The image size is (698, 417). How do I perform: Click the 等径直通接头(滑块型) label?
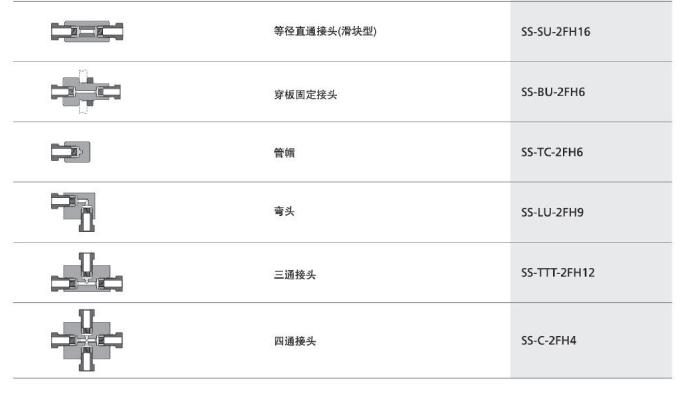point(325,31)
